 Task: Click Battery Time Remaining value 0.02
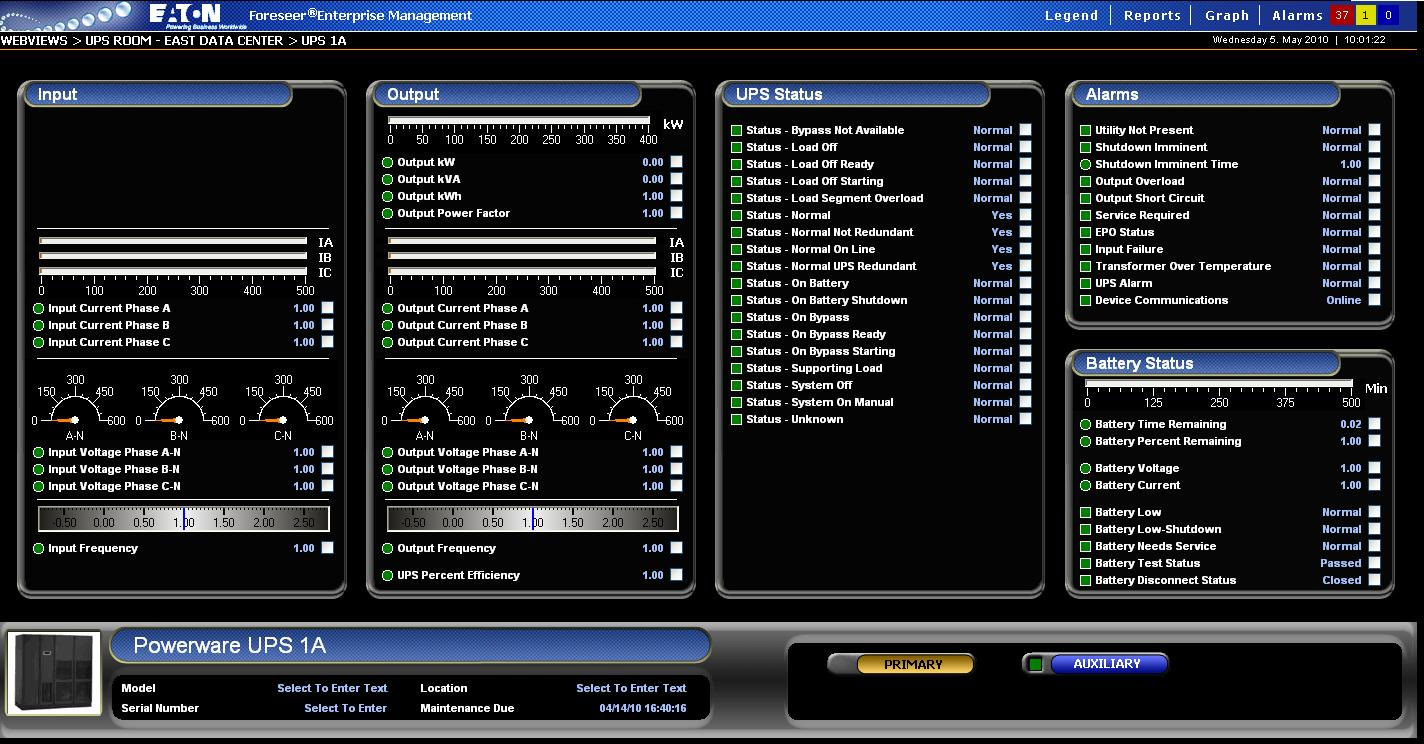tap(1351, 424)
